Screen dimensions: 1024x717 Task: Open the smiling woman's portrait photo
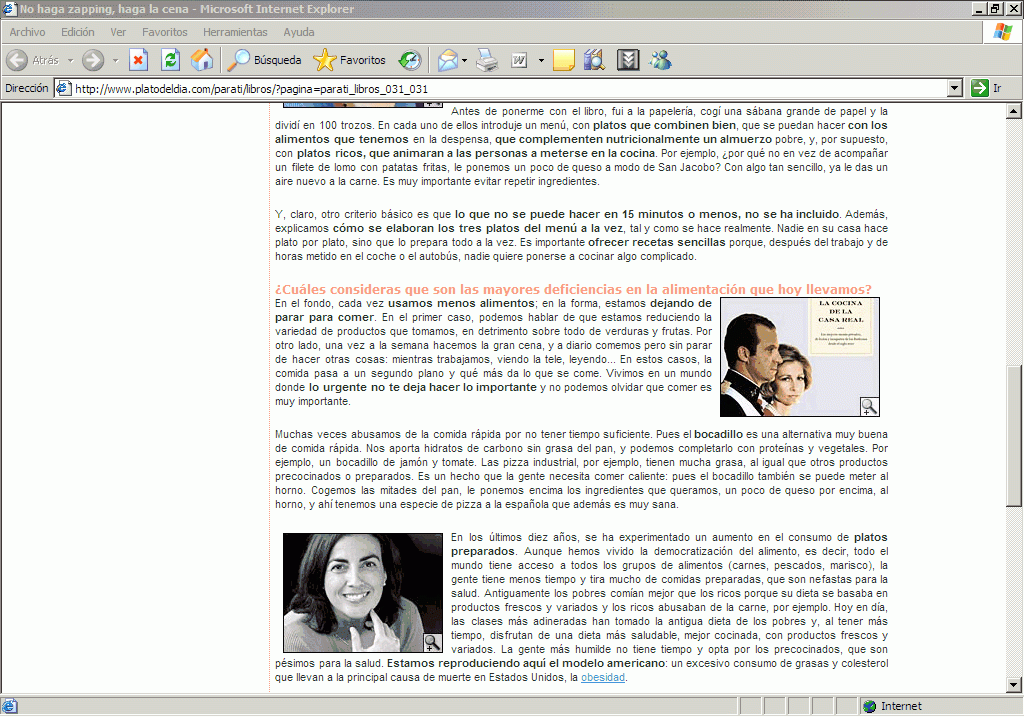(x=362, y=593)
